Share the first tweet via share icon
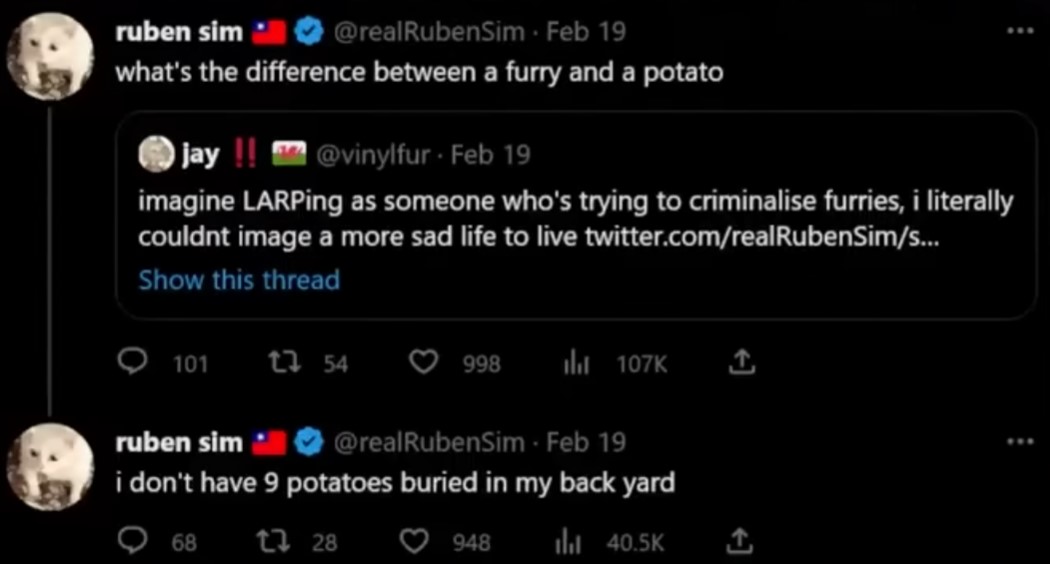Image resolution: width=1050 pixels, height=564 pixels. click(741, 362)
